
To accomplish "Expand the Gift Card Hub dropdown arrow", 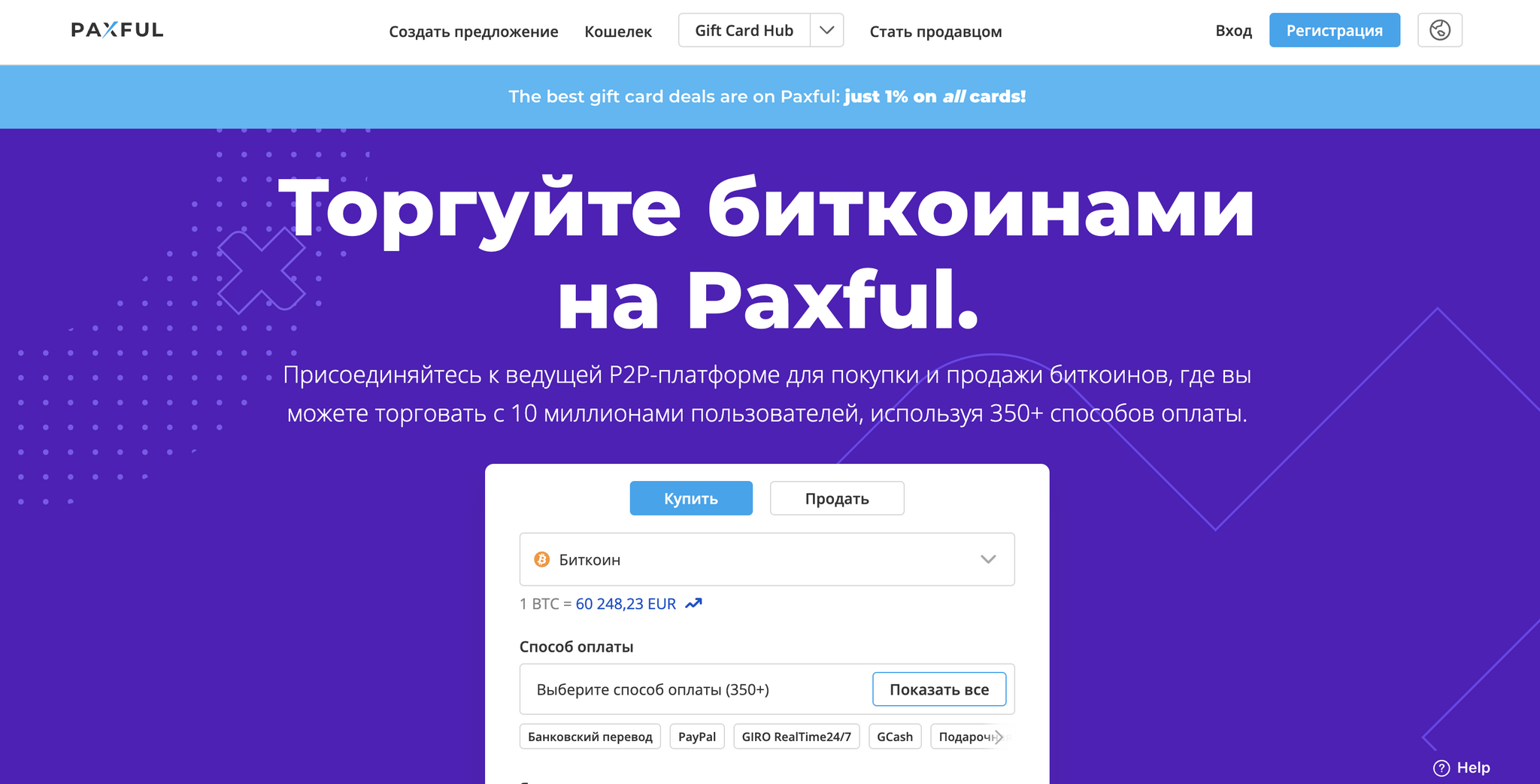I will click(826, 30).
